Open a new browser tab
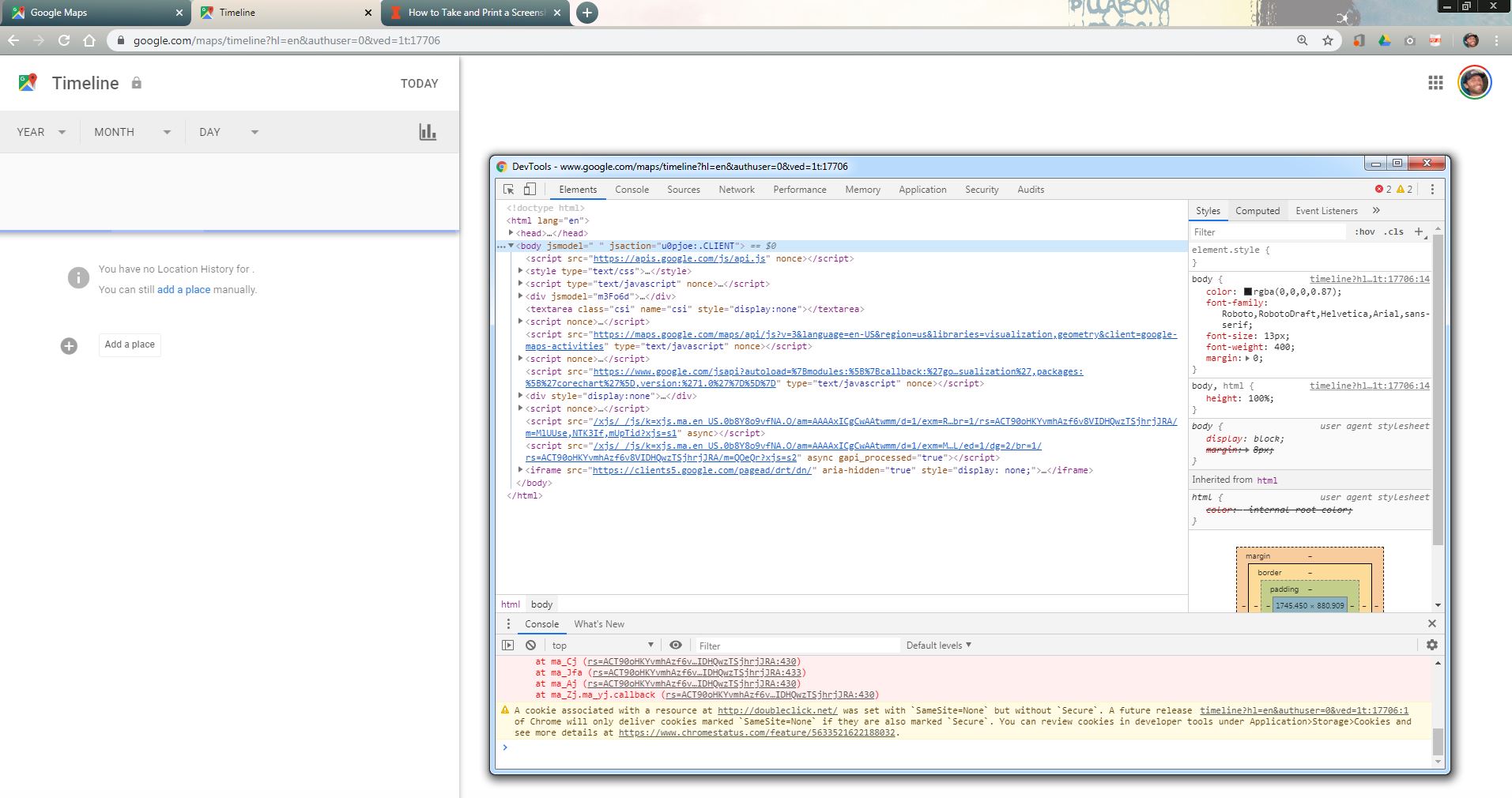 [x=586, y=13]
